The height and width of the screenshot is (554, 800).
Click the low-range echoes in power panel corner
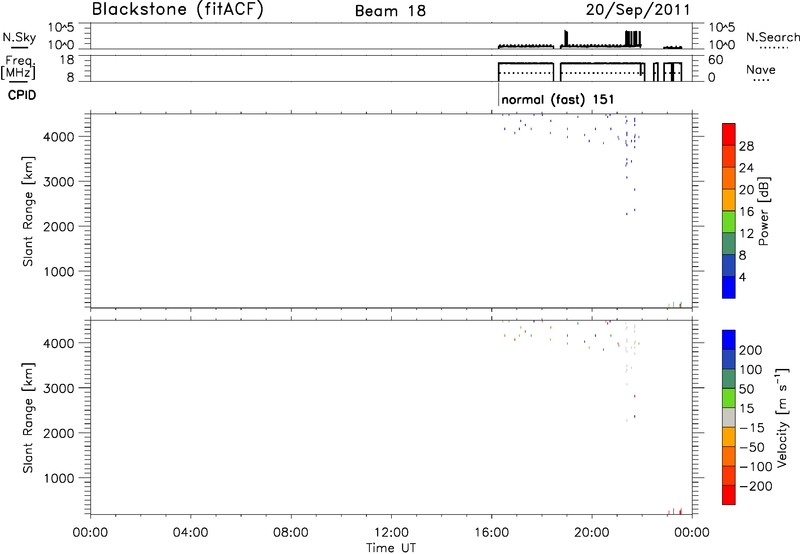pyautogui.click(x=676, y=305)
